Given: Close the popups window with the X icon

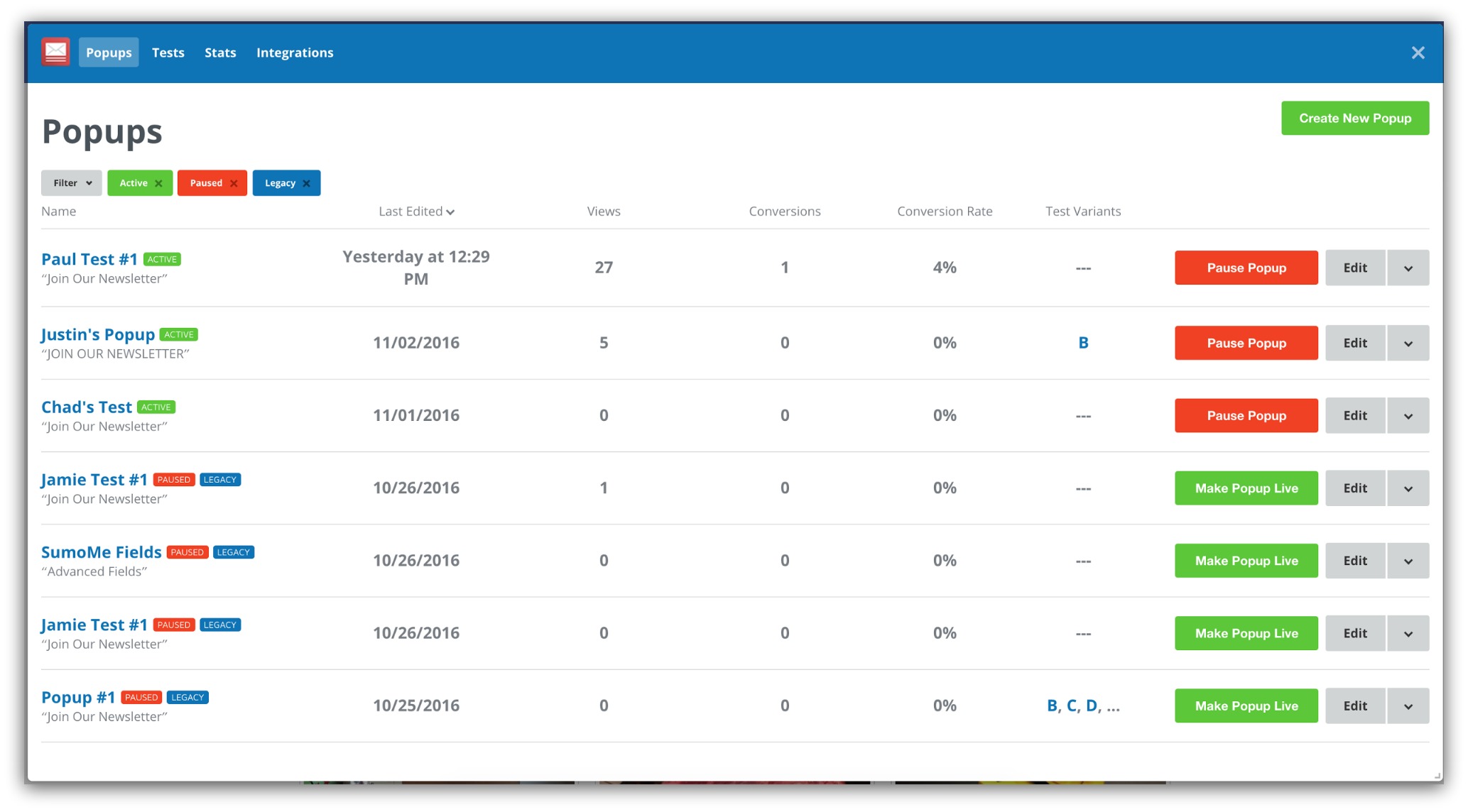Looking at the screenshot, I should click(x=1418, y=53).
